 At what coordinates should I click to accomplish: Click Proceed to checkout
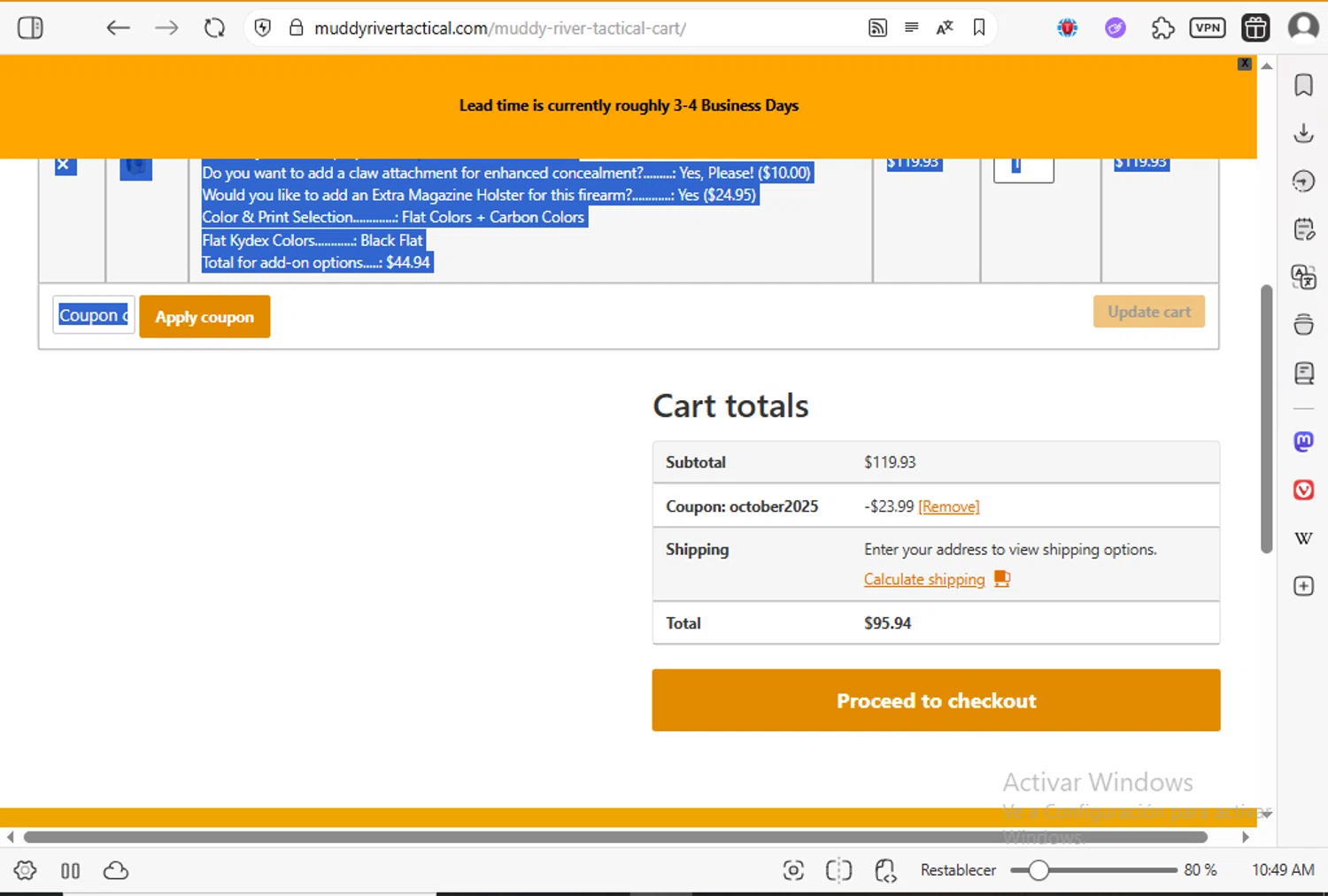(936, 700)
